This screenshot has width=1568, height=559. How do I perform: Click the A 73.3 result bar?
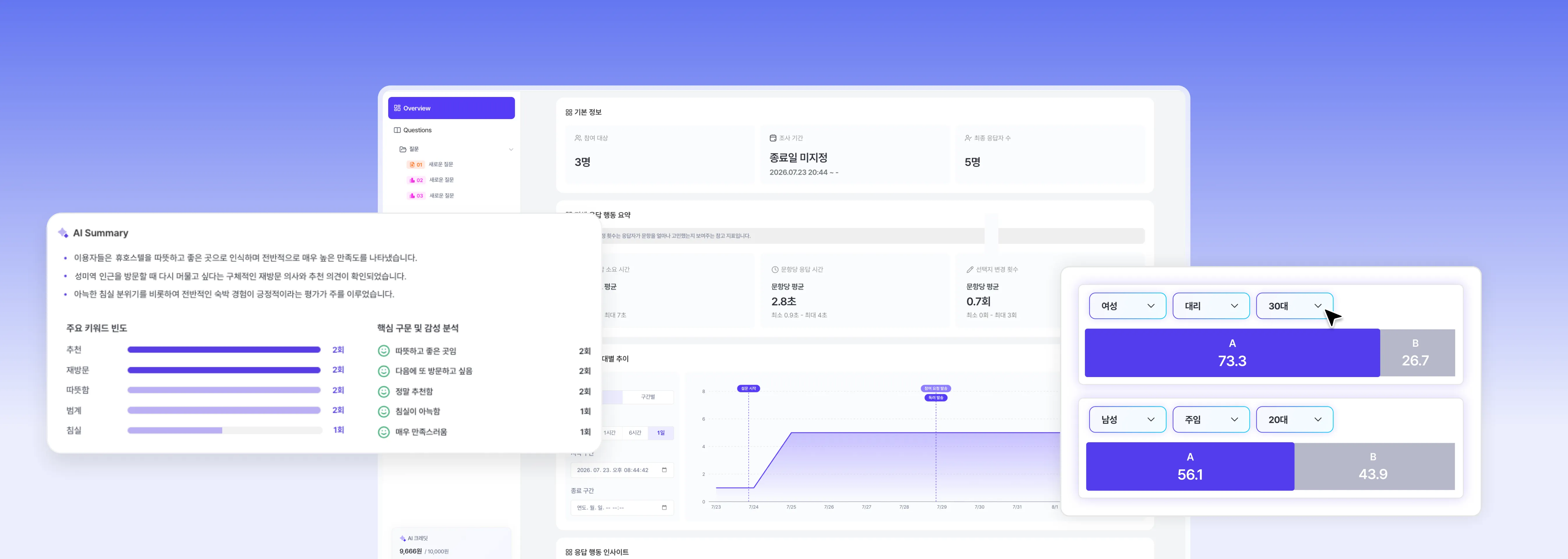[1232, 353]
